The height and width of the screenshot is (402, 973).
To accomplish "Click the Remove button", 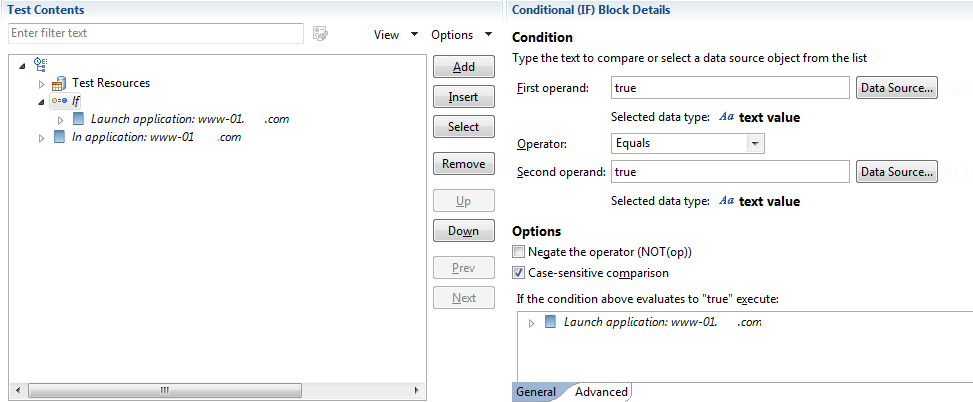I will (x=464, y=164).
